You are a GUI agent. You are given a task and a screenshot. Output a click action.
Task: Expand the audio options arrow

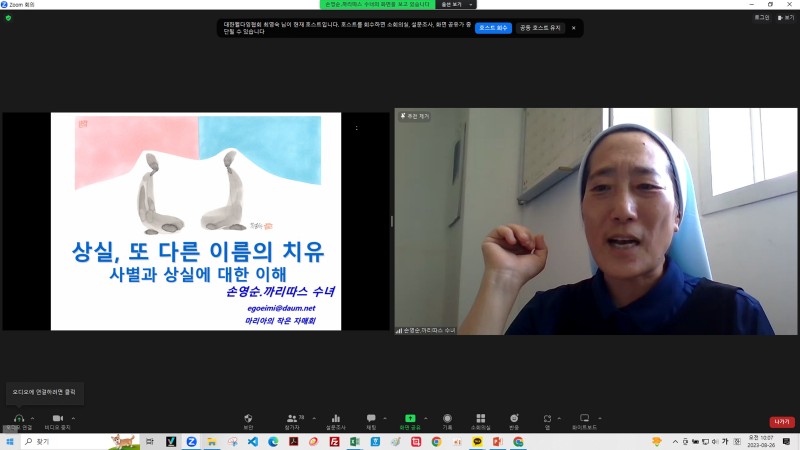[33, 417]
